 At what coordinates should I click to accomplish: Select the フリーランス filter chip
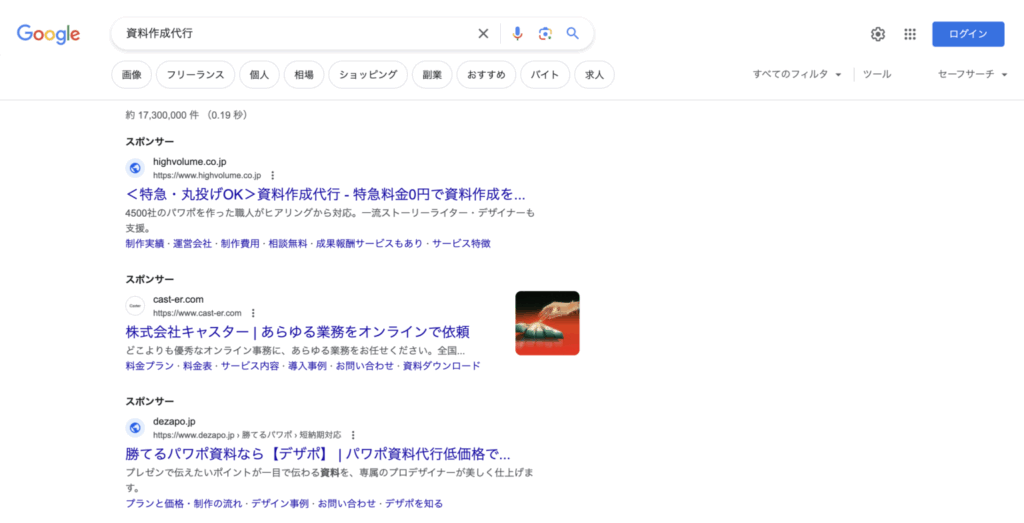pyautogui.click(x=195, y=75)
